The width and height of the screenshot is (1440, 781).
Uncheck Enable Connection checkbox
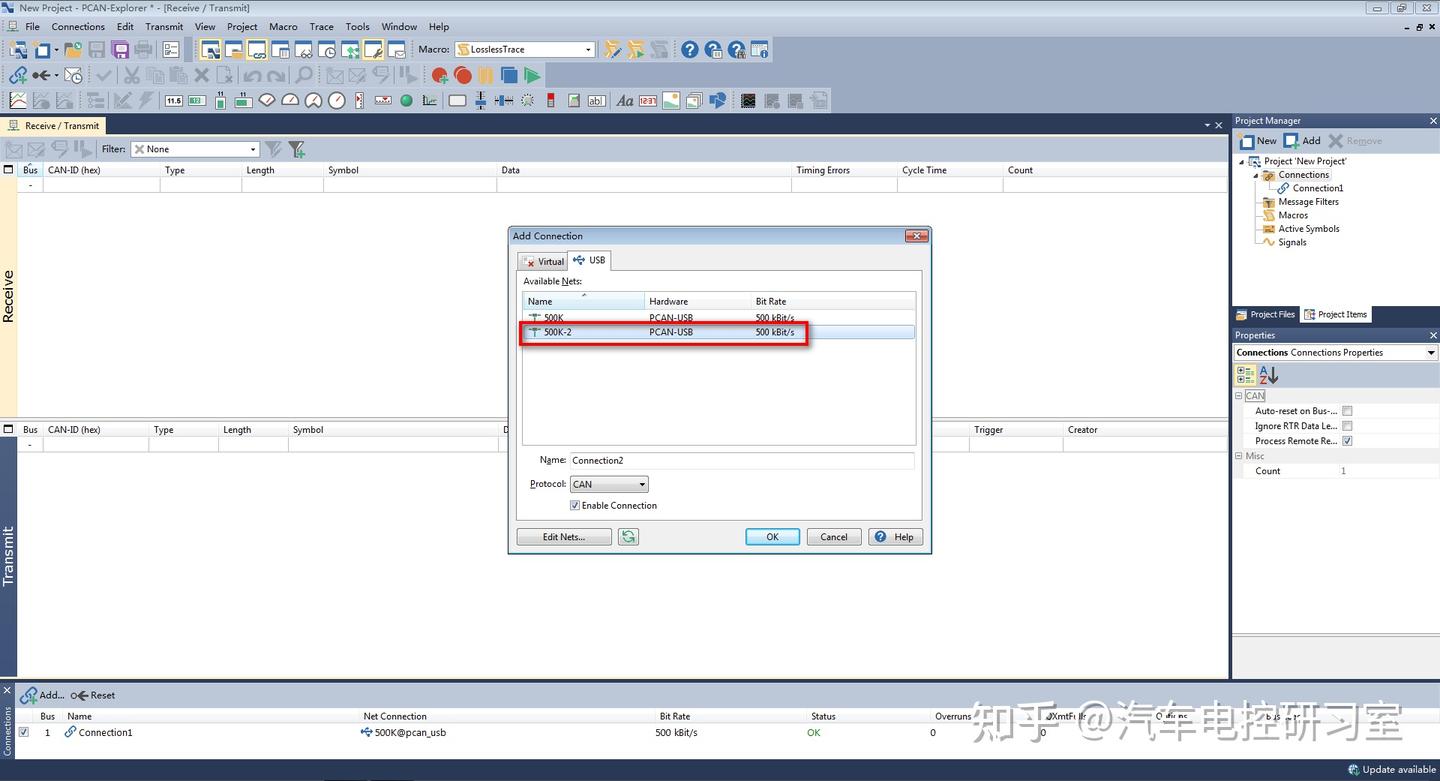point(575,505)
